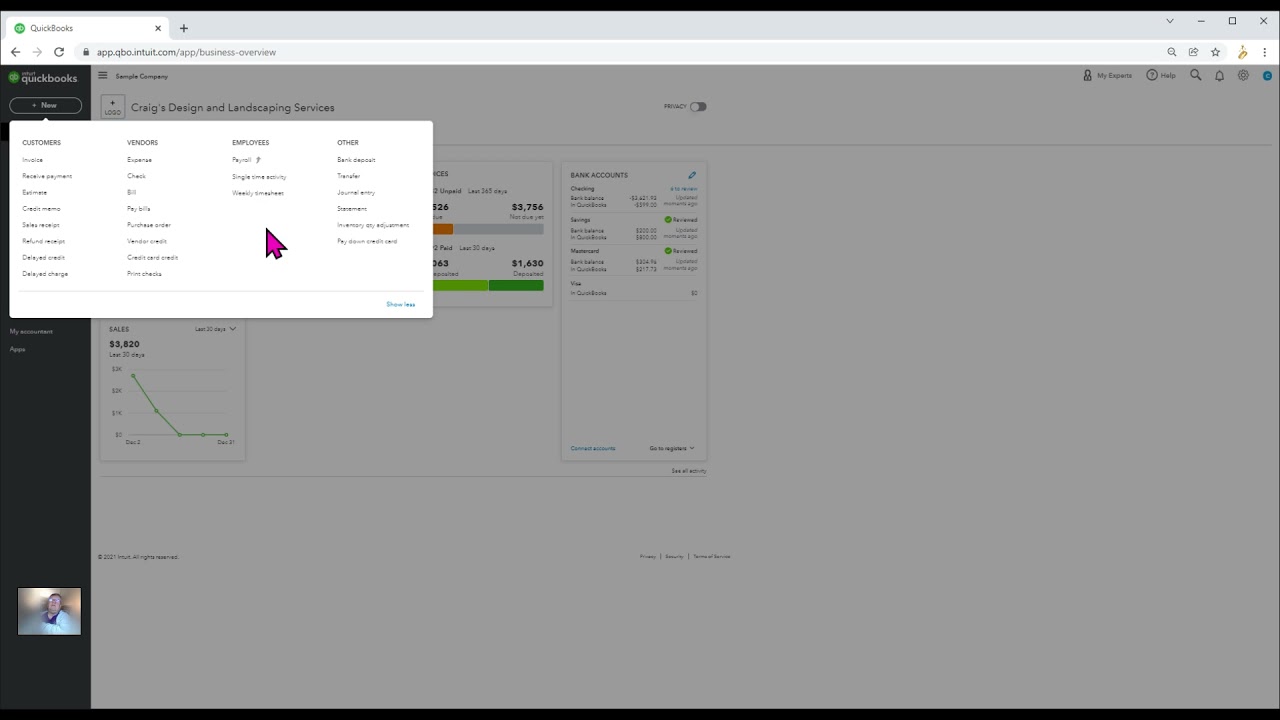Select Check under Vendors
Viewport: 1280px width, 720px height.
pos(136,176)
